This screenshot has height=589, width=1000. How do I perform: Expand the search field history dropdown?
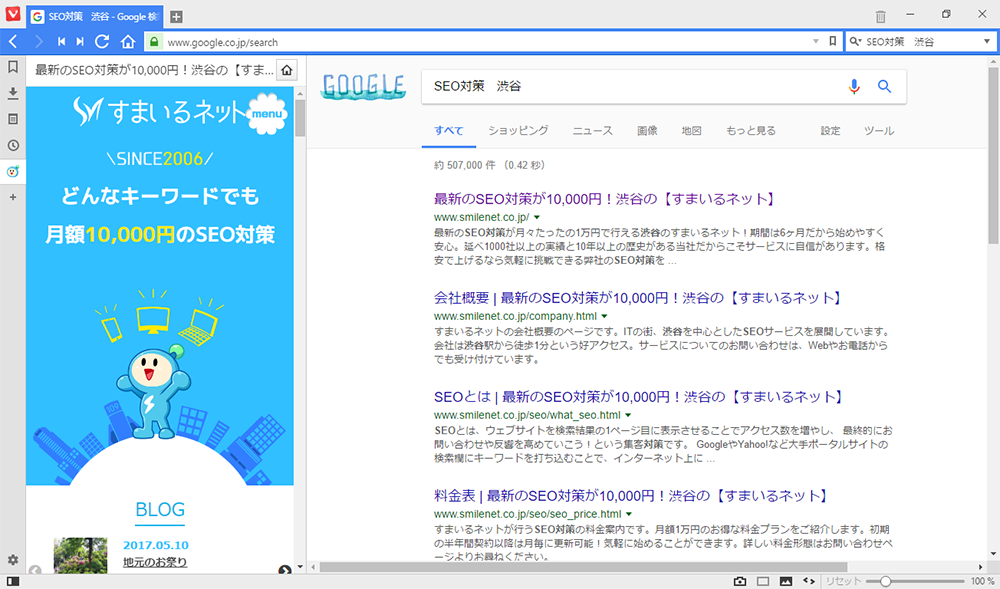pos(987,42)
